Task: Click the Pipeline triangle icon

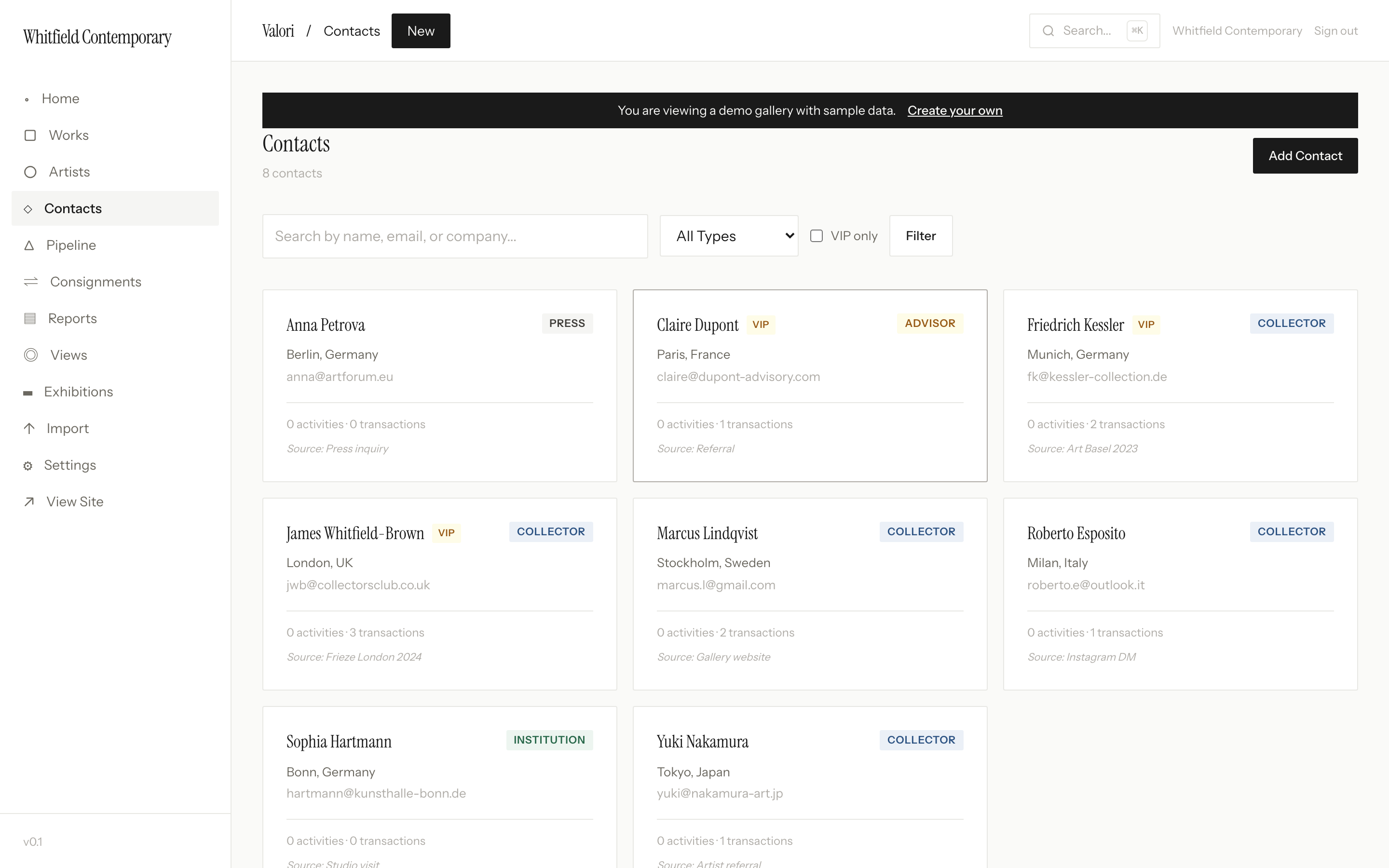Action: click(x=29, y=246)
